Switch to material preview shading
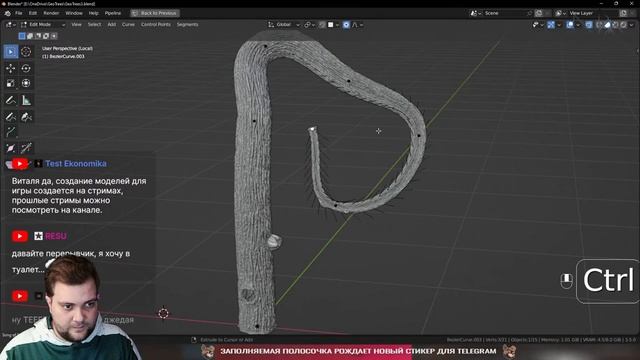The height and width of the screenshot is (360, 640). 616,25
